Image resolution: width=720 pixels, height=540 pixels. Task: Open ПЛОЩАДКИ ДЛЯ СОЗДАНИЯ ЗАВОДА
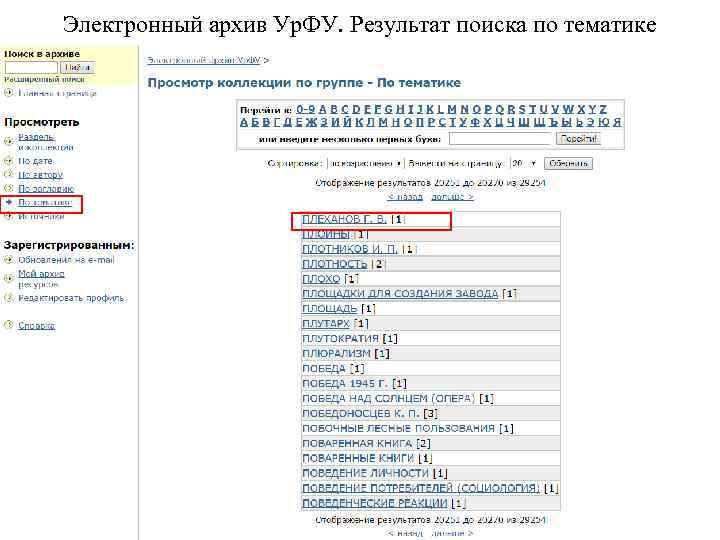coord(400,294)
